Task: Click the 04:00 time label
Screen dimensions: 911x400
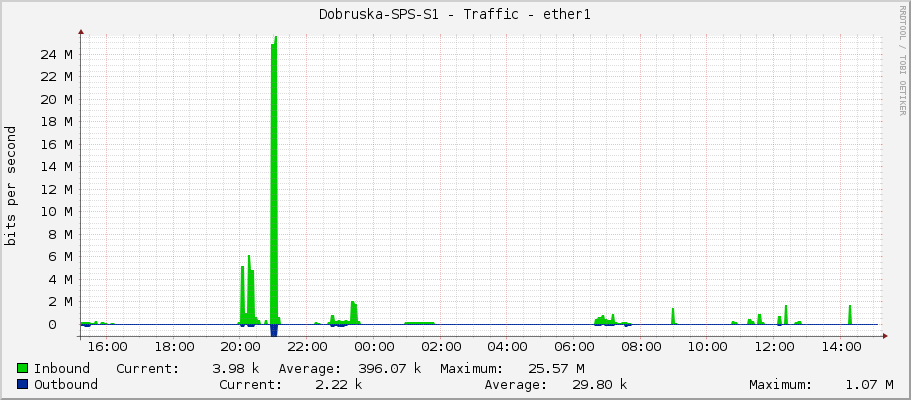Action: tap(509, 347)
